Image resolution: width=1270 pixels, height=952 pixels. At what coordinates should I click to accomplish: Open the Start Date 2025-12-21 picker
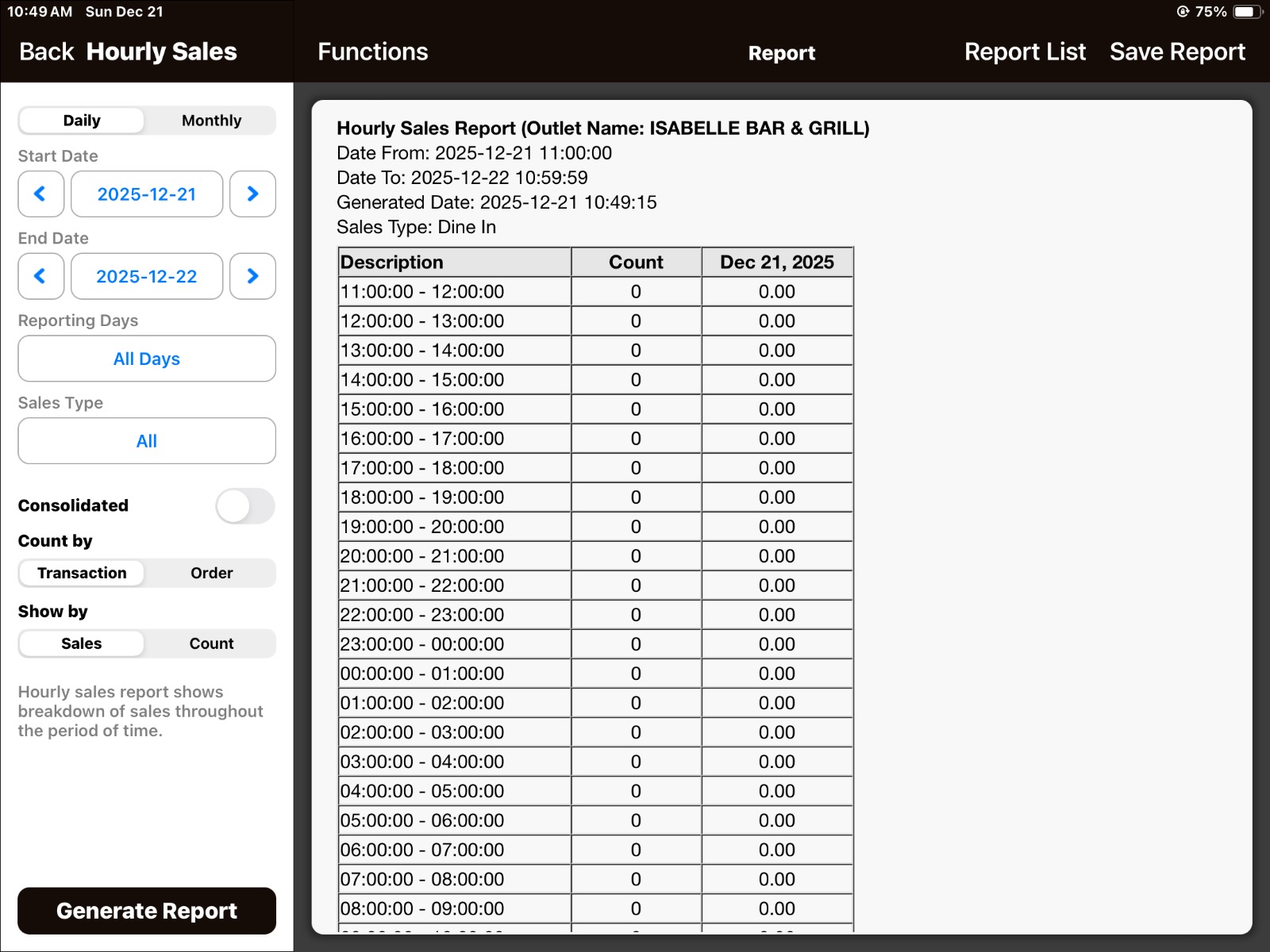pos(147,194)
